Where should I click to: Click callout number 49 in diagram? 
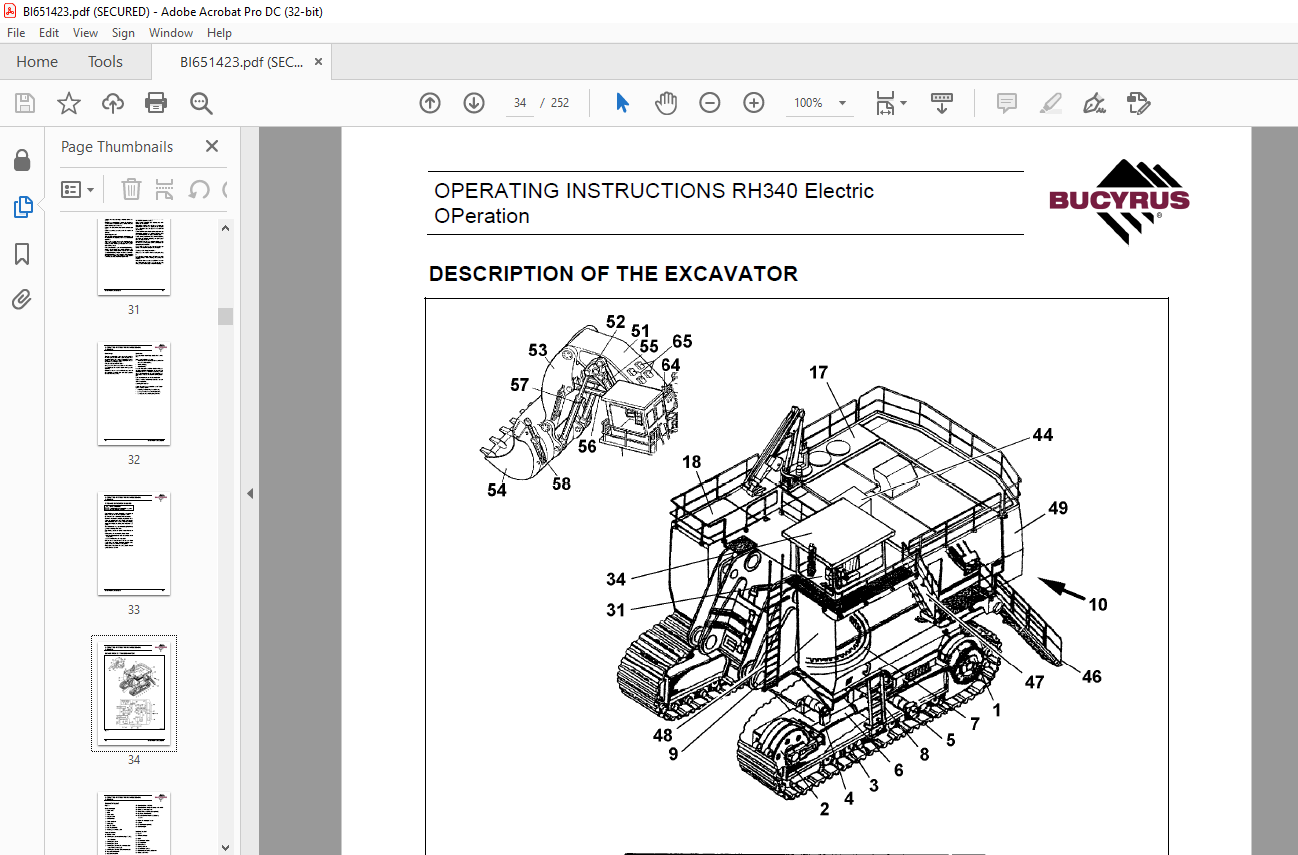(1058, 508)
